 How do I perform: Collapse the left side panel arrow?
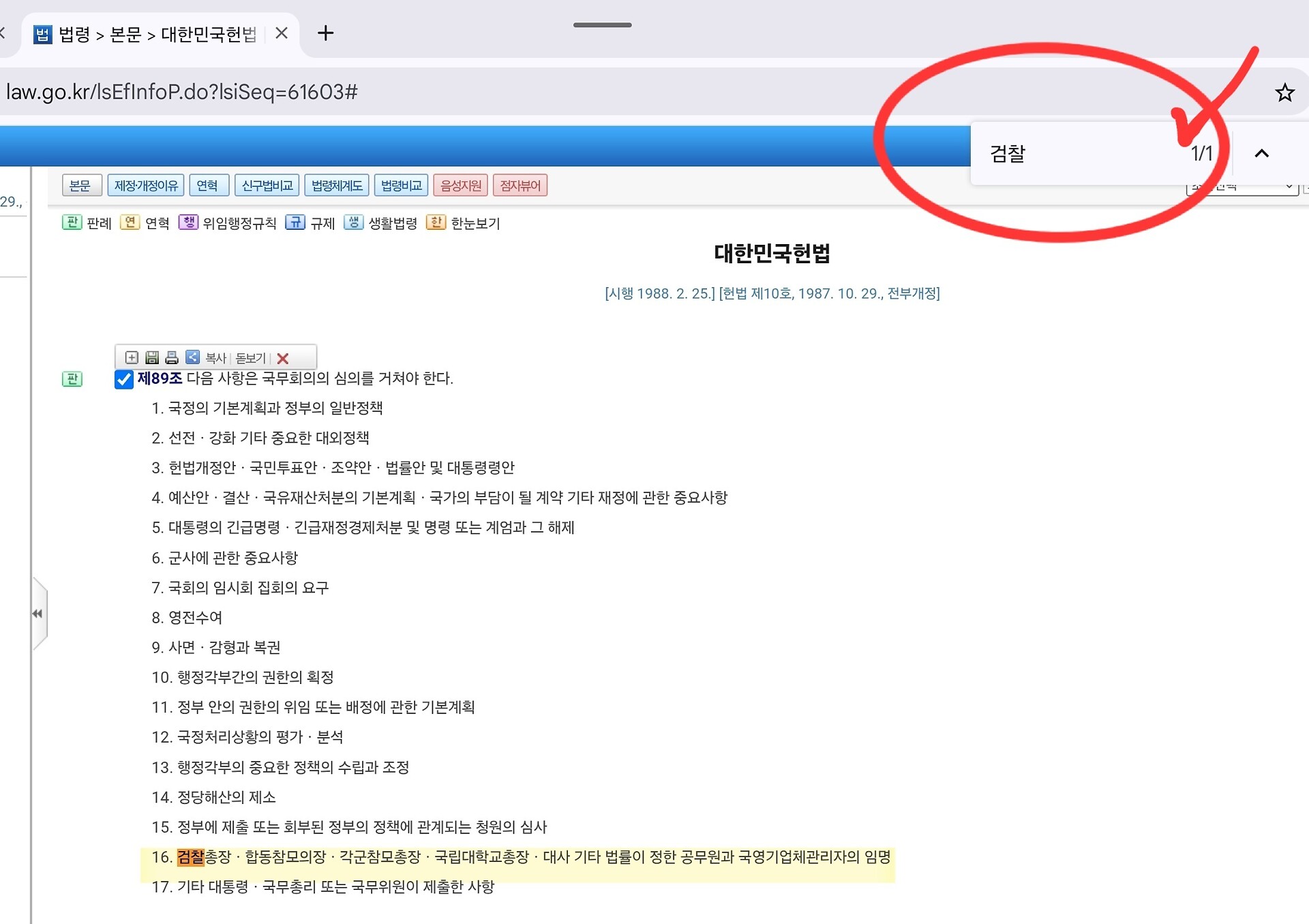click(x=38, y=614)
